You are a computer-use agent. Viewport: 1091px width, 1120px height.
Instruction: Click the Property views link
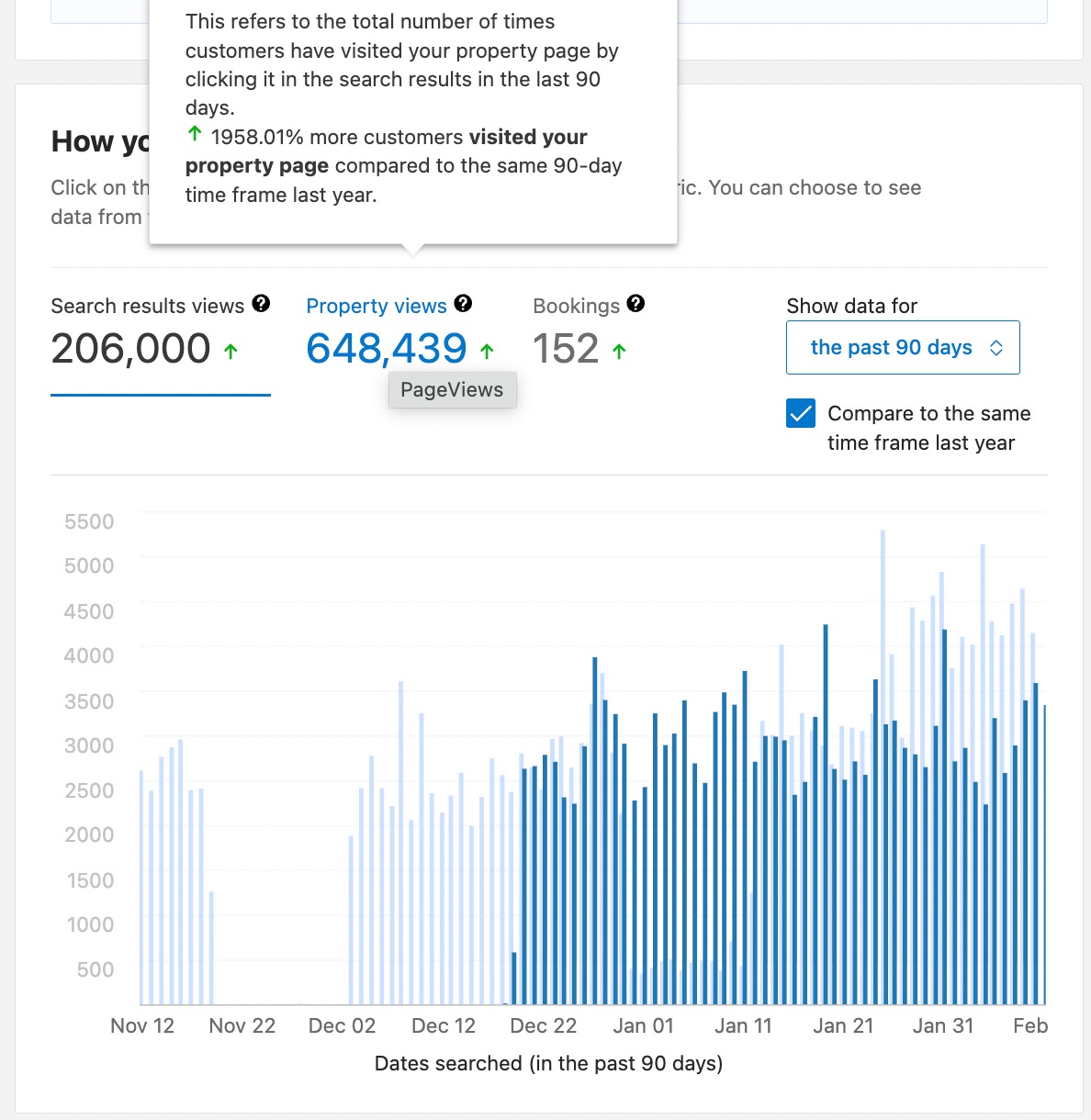point(377,306)
